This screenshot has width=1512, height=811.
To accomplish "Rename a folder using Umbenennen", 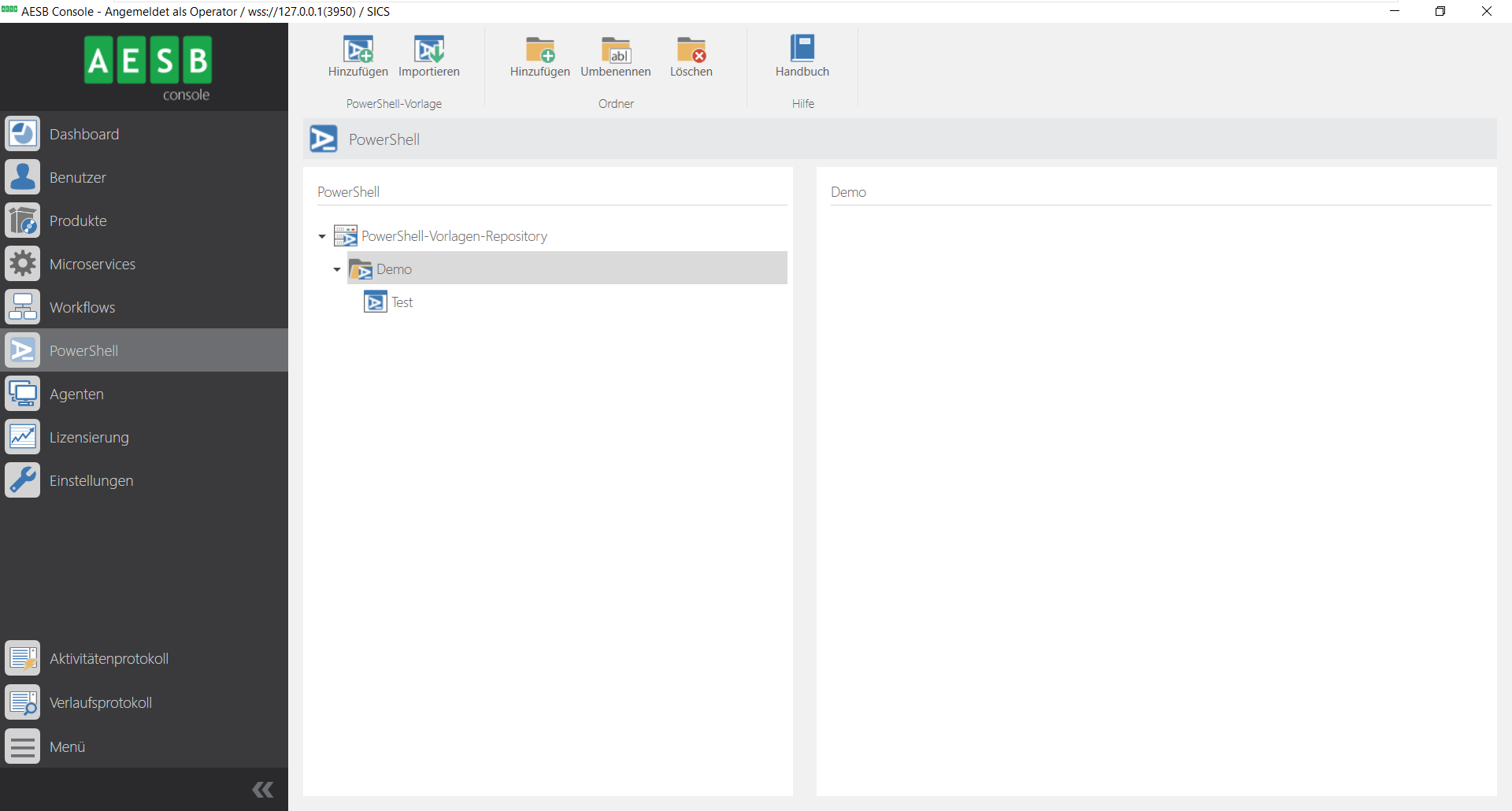I will 616,57.
